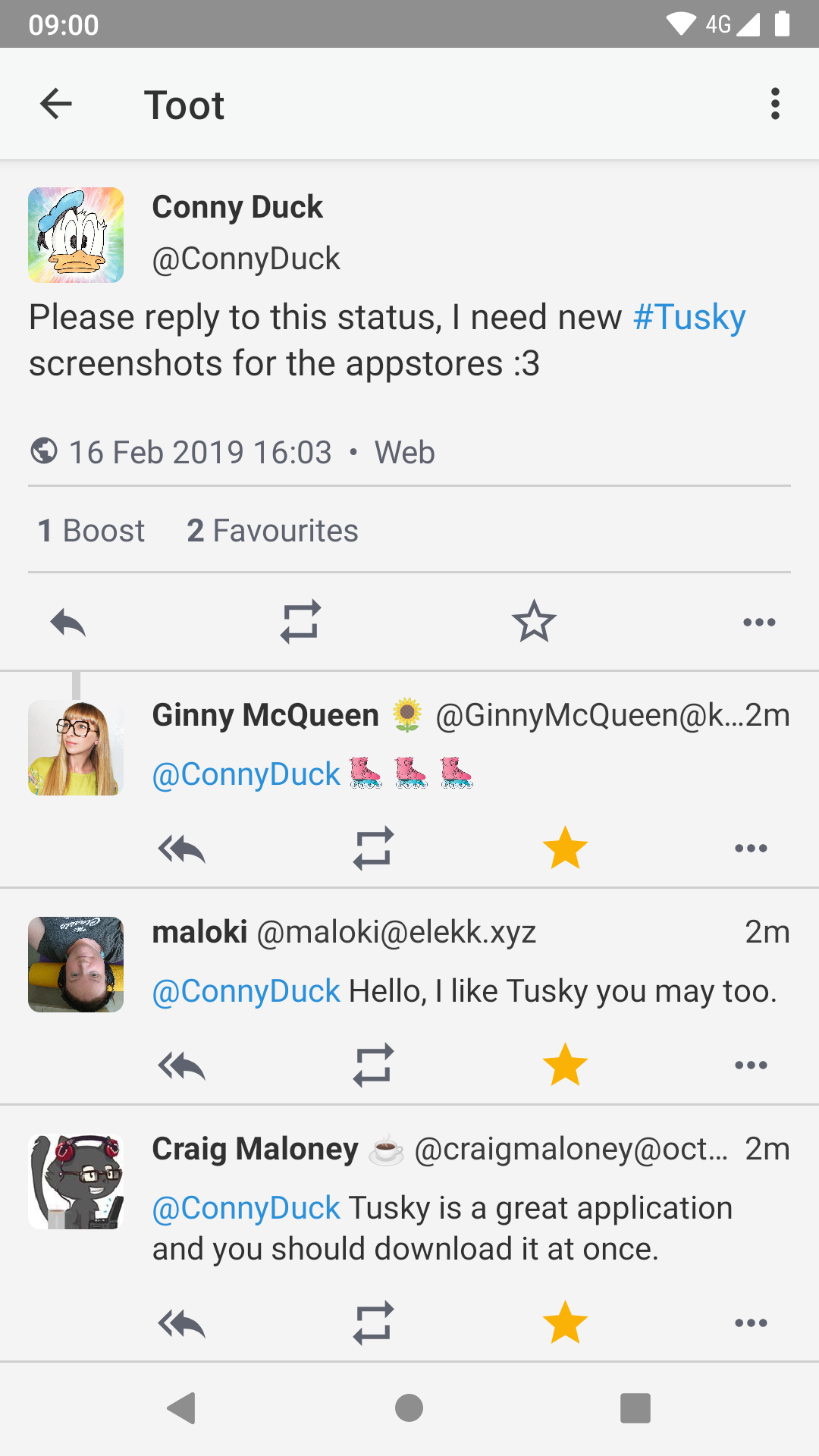The height and width of the screenshot is (1456, 819).
Task: Open more options for Conny Duck's status
Action: pyautogui.click(x=759, y=623)
